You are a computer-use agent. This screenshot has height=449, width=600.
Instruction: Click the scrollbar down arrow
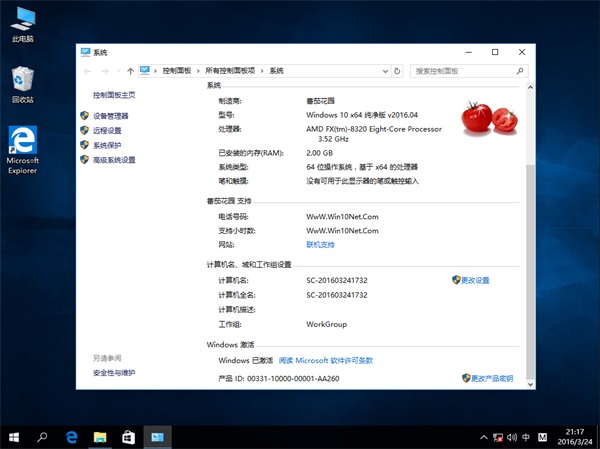tap(530, 384)
